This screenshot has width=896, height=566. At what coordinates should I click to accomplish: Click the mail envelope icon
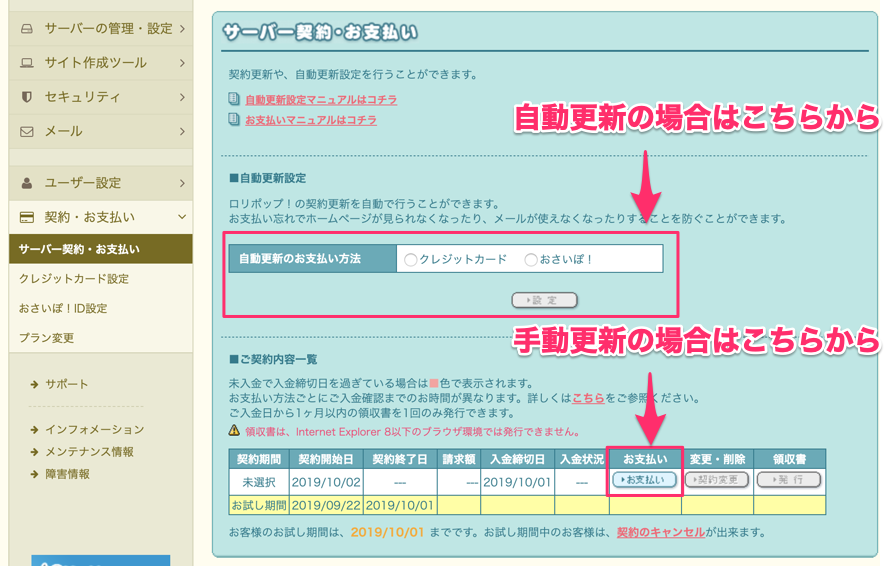click(x=27, y=131)
